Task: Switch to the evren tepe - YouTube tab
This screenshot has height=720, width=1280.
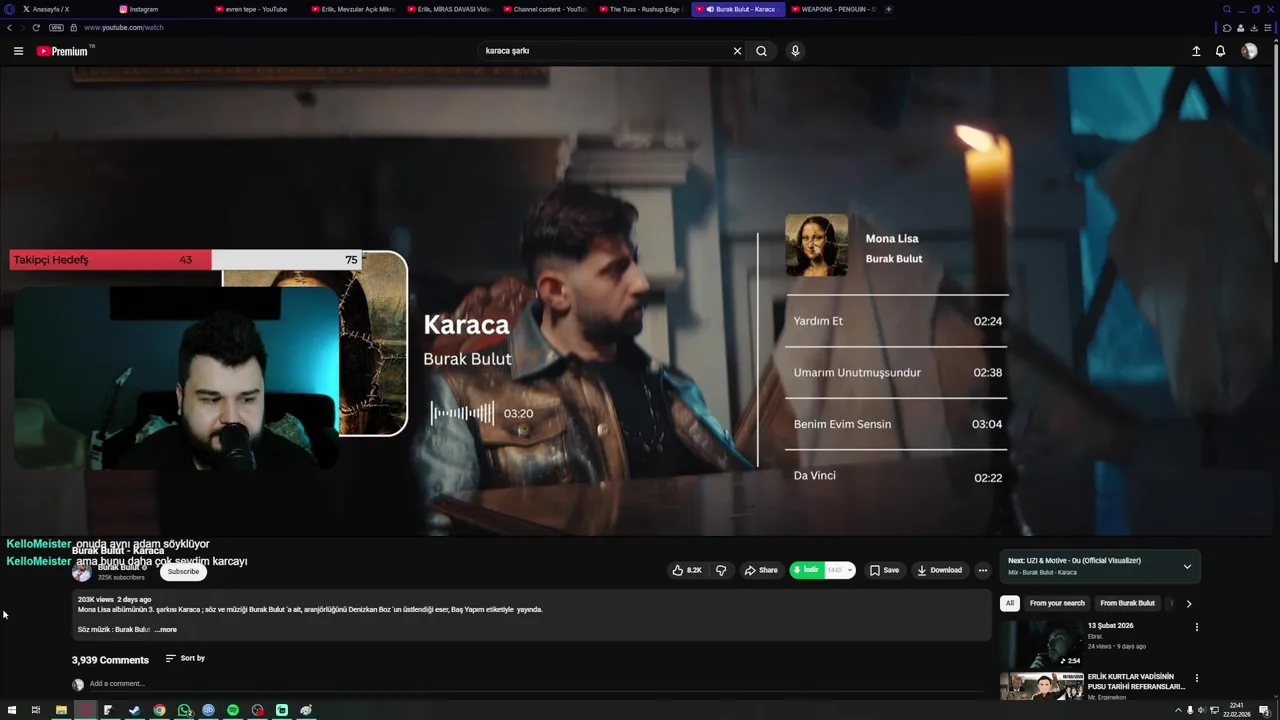Action: point(256,9)
